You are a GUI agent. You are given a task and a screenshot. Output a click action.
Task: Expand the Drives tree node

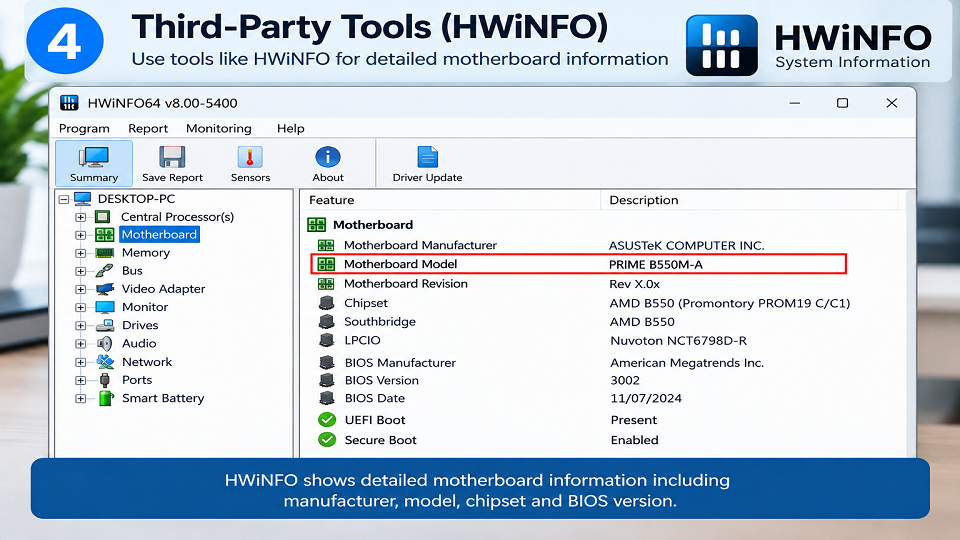(x=80, y=326)
